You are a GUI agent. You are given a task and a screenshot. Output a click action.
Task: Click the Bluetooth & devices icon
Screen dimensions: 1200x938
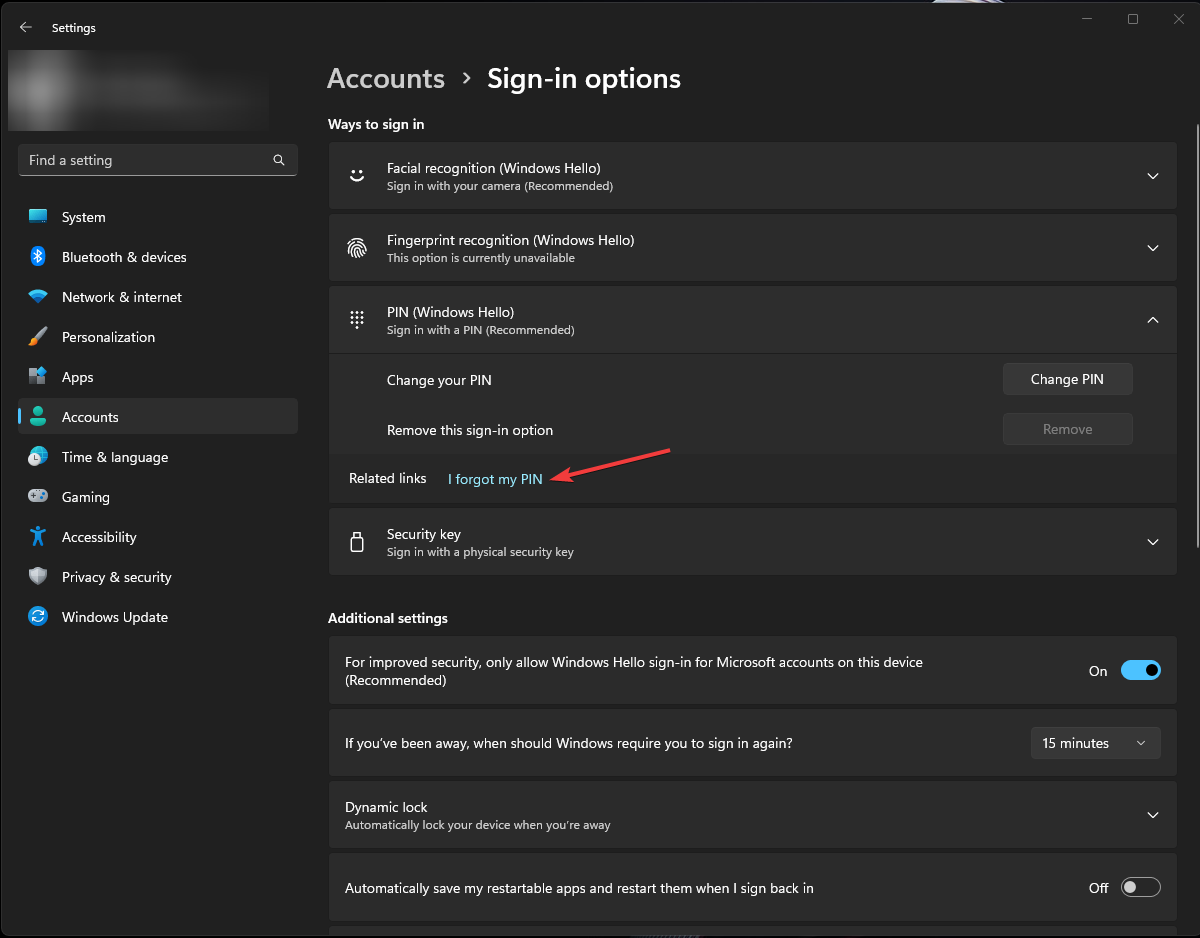pyautogui.click(x=38, y=257)
